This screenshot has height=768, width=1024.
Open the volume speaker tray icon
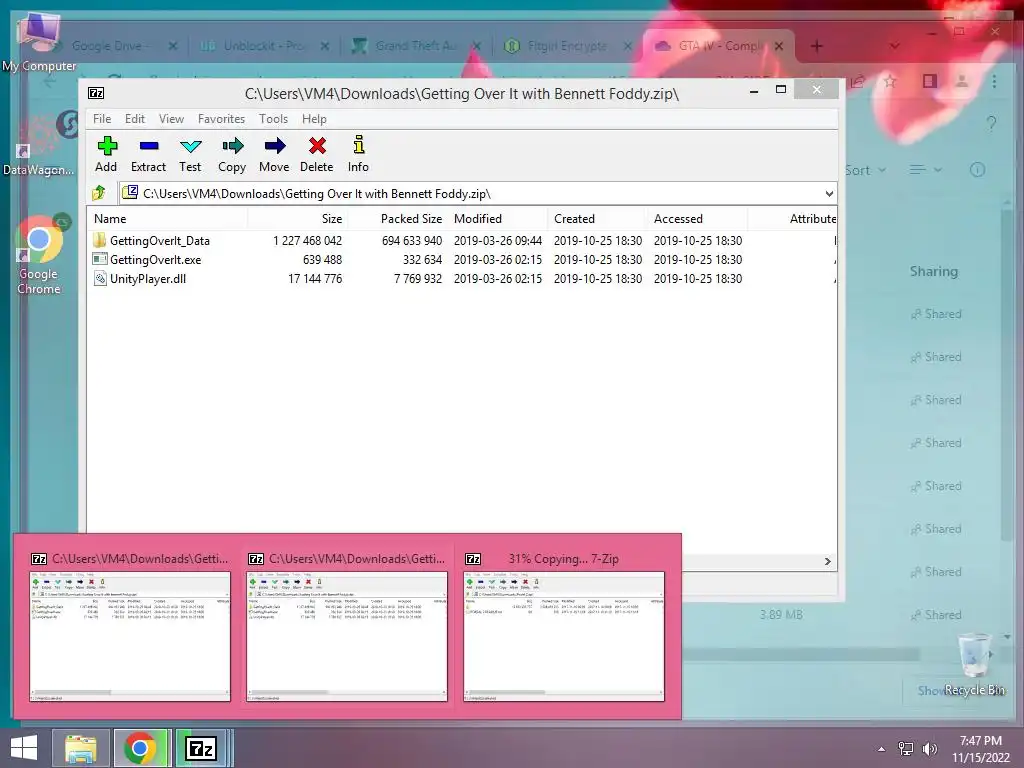point(929,748)
